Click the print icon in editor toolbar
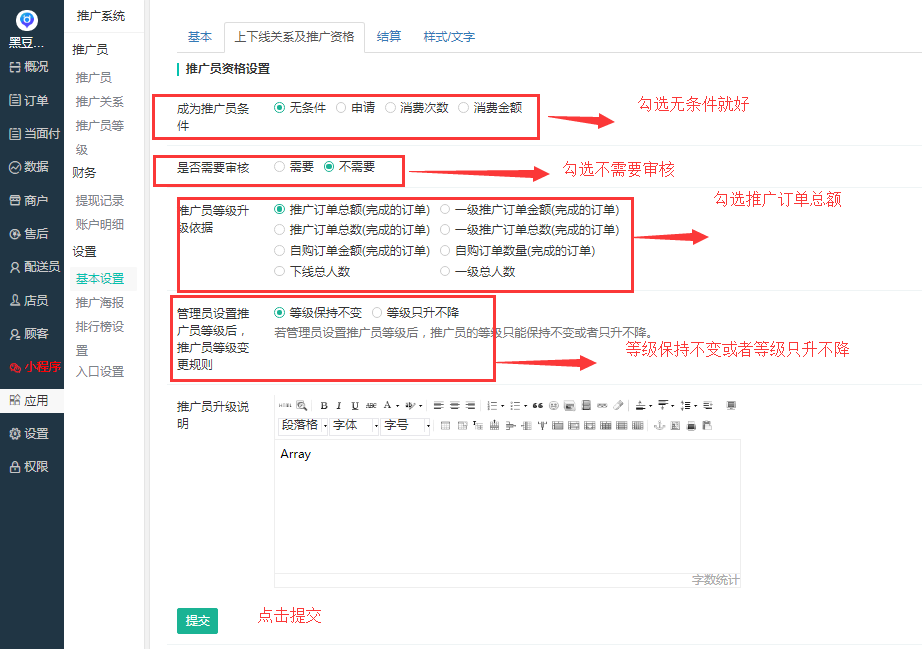 pos(691,426)
